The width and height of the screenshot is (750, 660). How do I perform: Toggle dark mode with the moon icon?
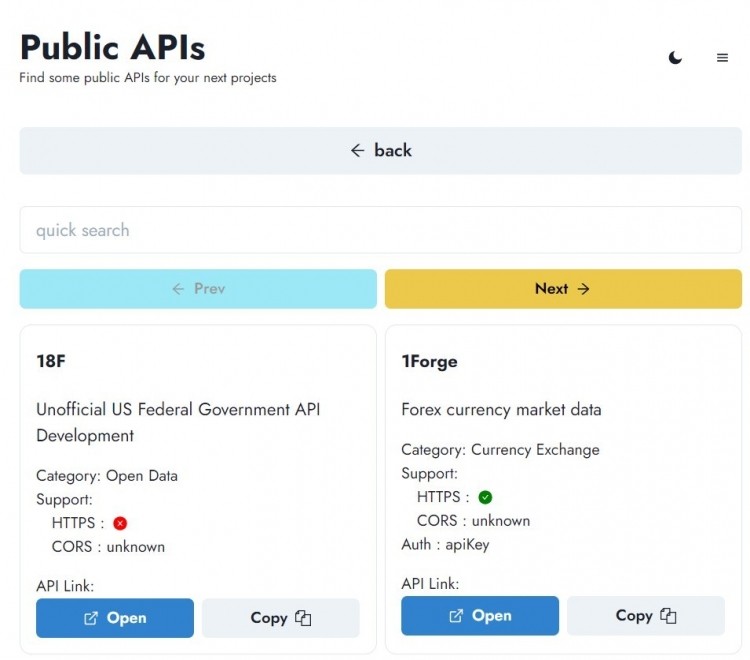pos(675,58)
